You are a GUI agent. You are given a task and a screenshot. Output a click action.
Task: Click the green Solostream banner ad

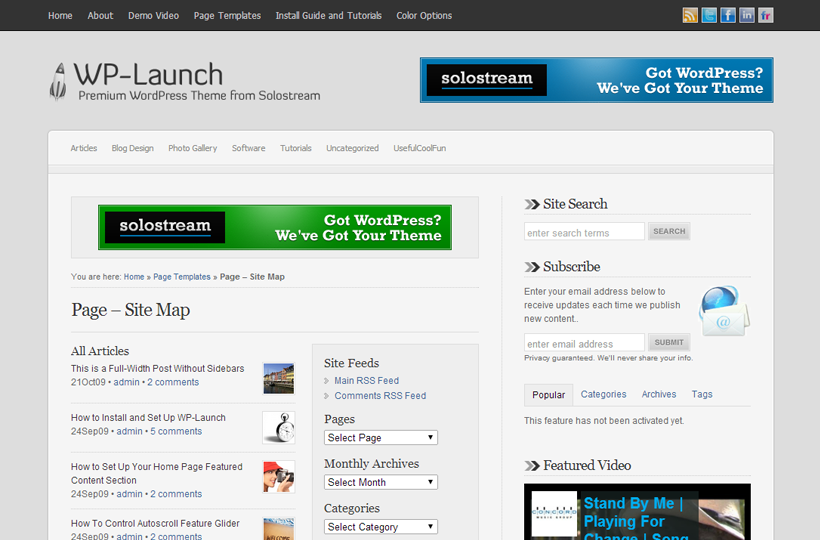[275, 227]
